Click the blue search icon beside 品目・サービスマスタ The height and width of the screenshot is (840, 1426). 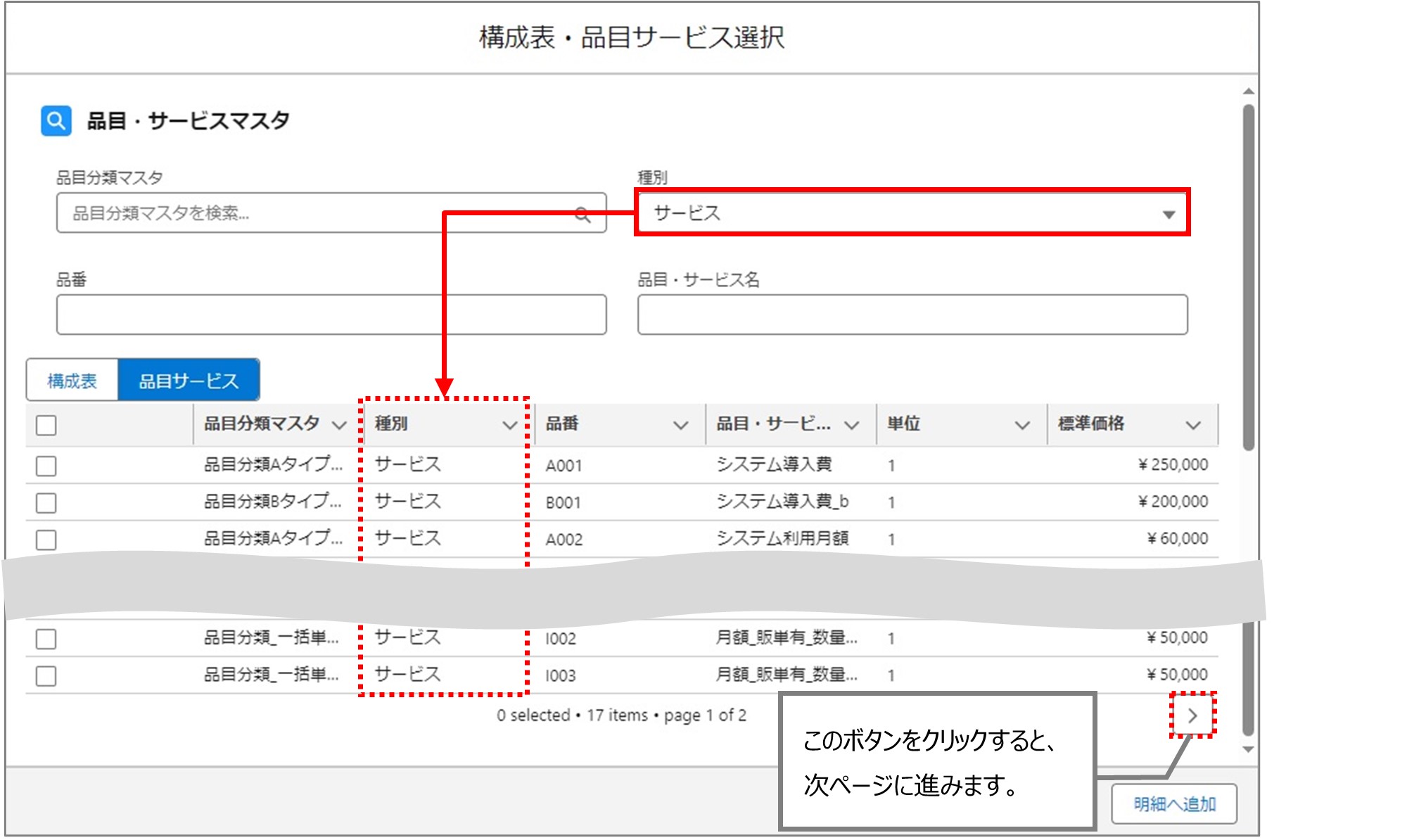(x=56, y=120)
